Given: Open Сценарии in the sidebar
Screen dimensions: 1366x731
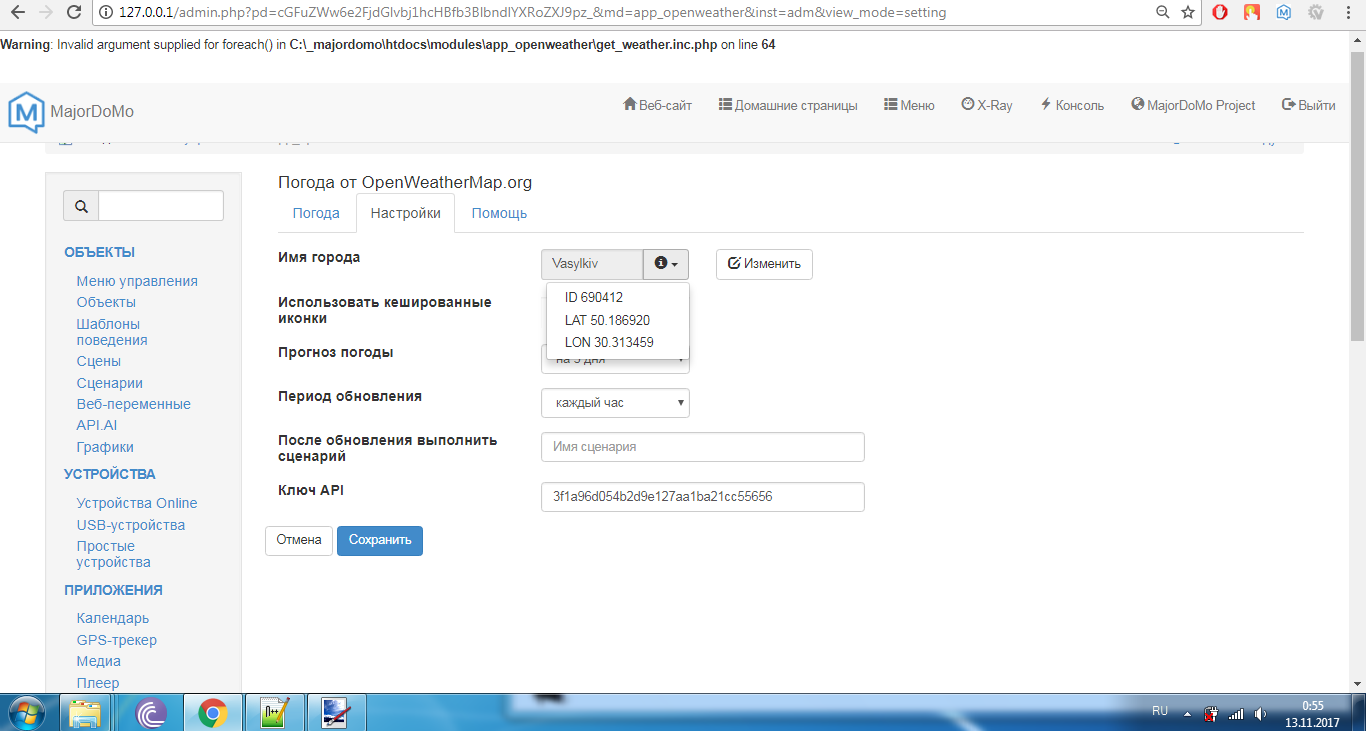Looking at the screenshot, I should click(109, 383).
